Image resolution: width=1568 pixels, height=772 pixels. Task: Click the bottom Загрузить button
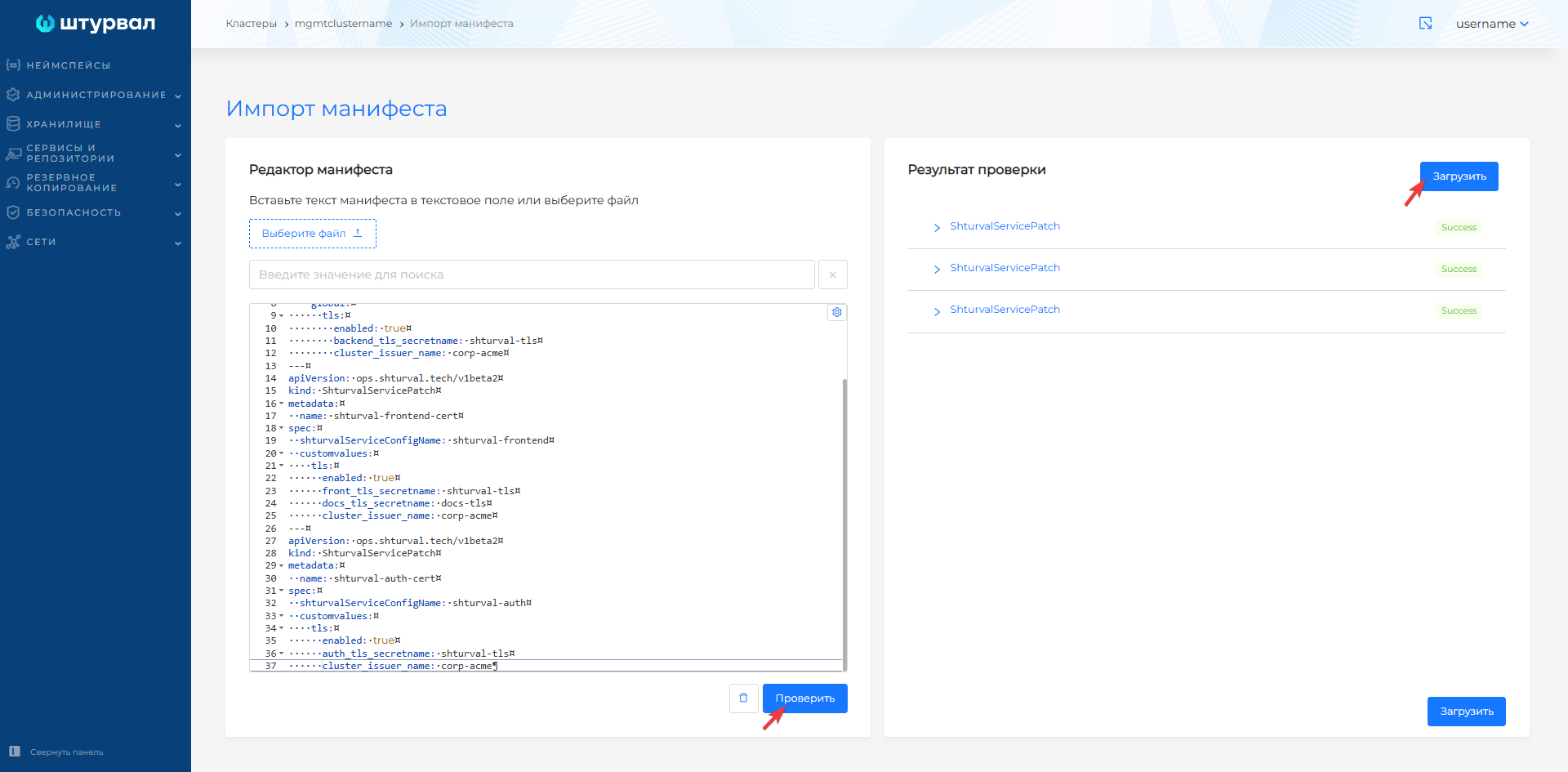coord(1467,712)
